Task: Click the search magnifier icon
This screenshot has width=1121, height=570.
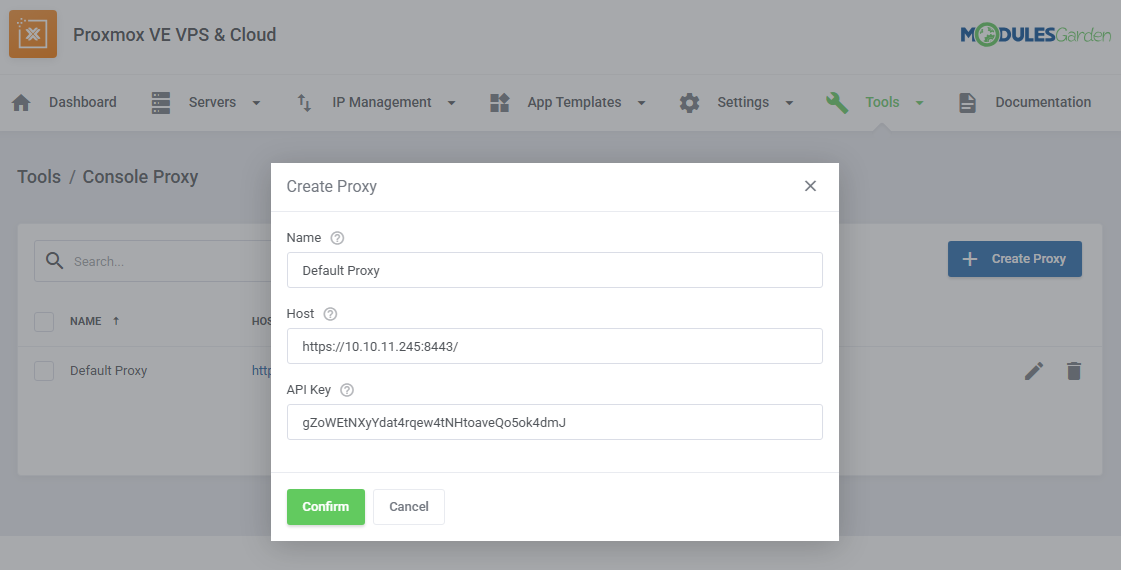Action: click(53, 261)
